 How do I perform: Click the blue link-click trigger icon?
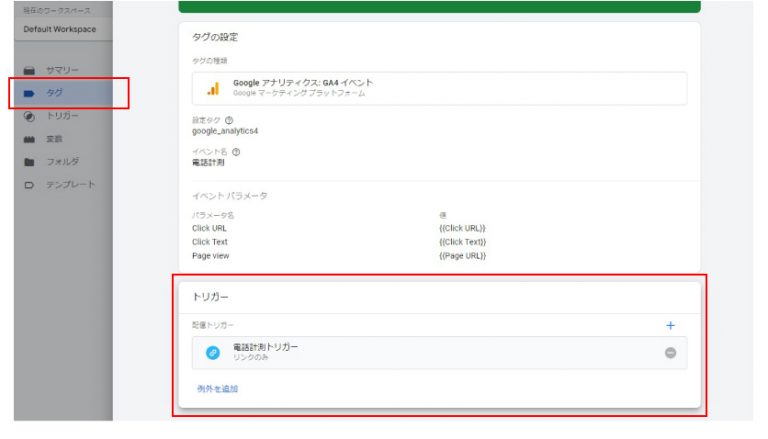tap(213, 353)
